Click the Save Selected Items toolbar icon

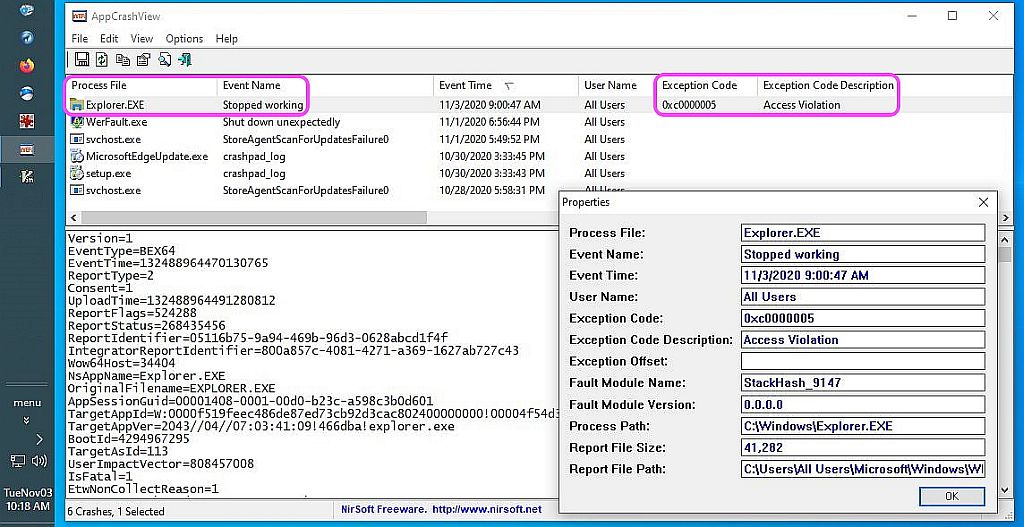82,59
